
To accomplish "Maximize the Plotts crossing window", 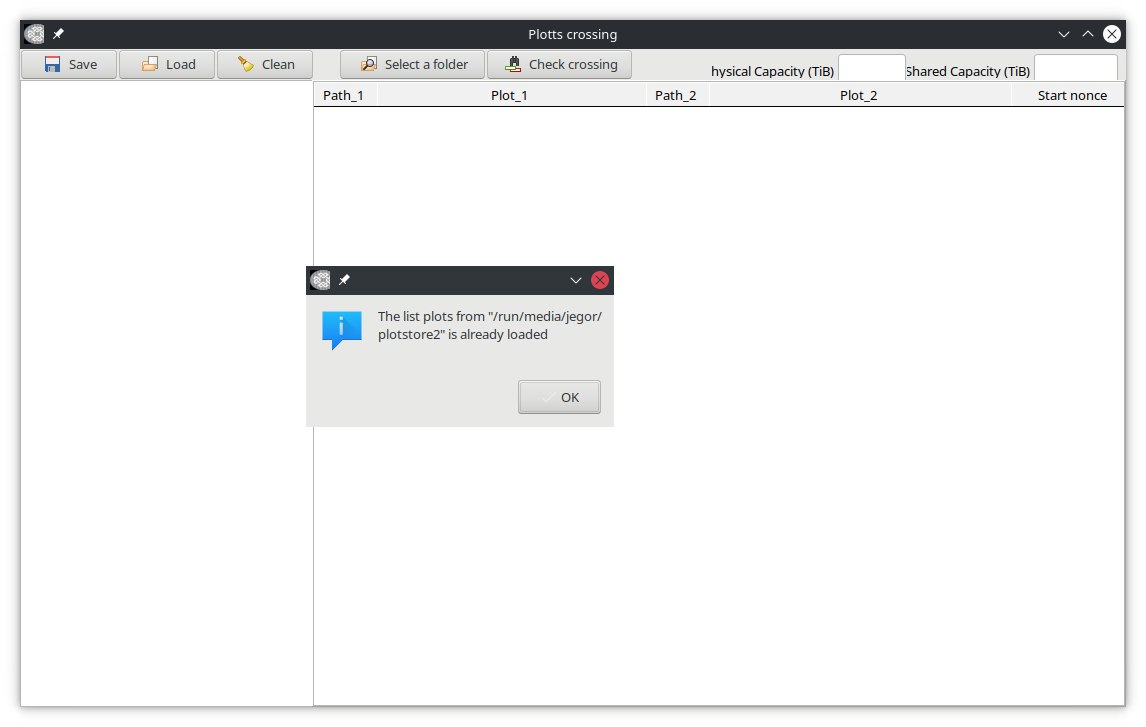I will coord(1088,34).
